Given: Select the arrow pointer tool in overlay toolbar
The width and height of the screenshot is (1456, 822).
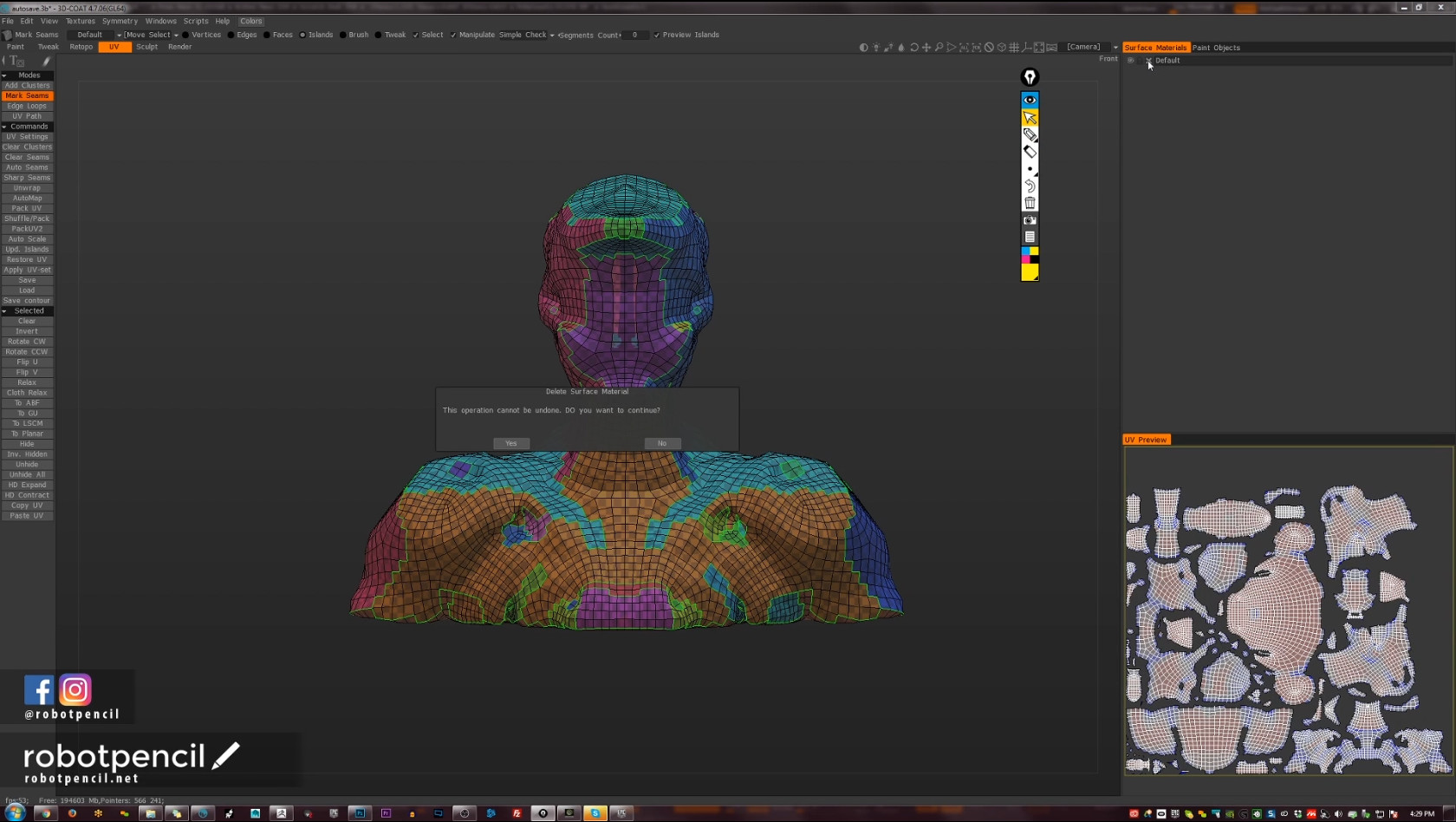Looking at the screenshot, I should coord(1030,117).
